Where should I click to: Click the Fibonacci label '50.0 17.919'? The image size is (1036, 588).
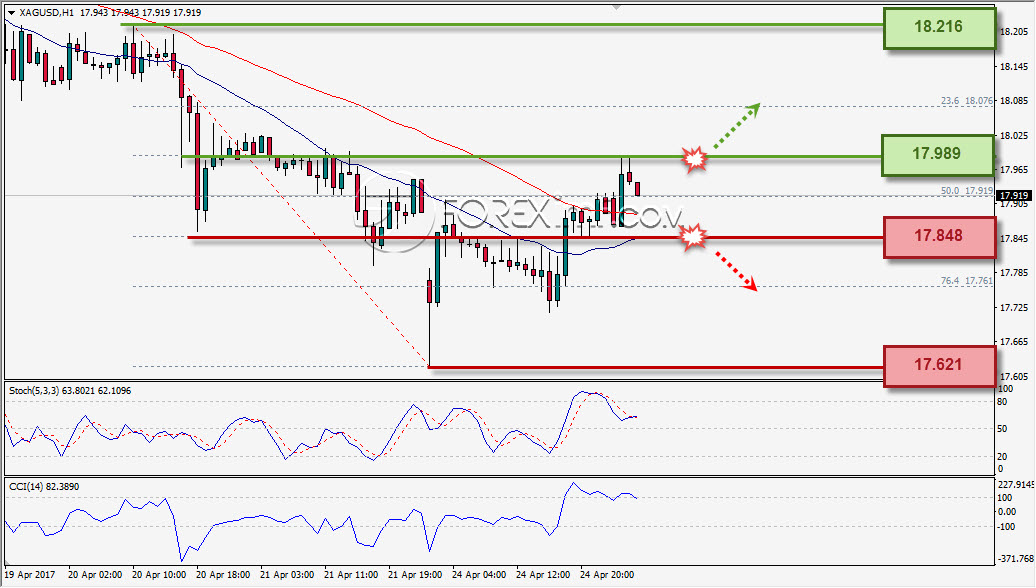tap(967, 190)
